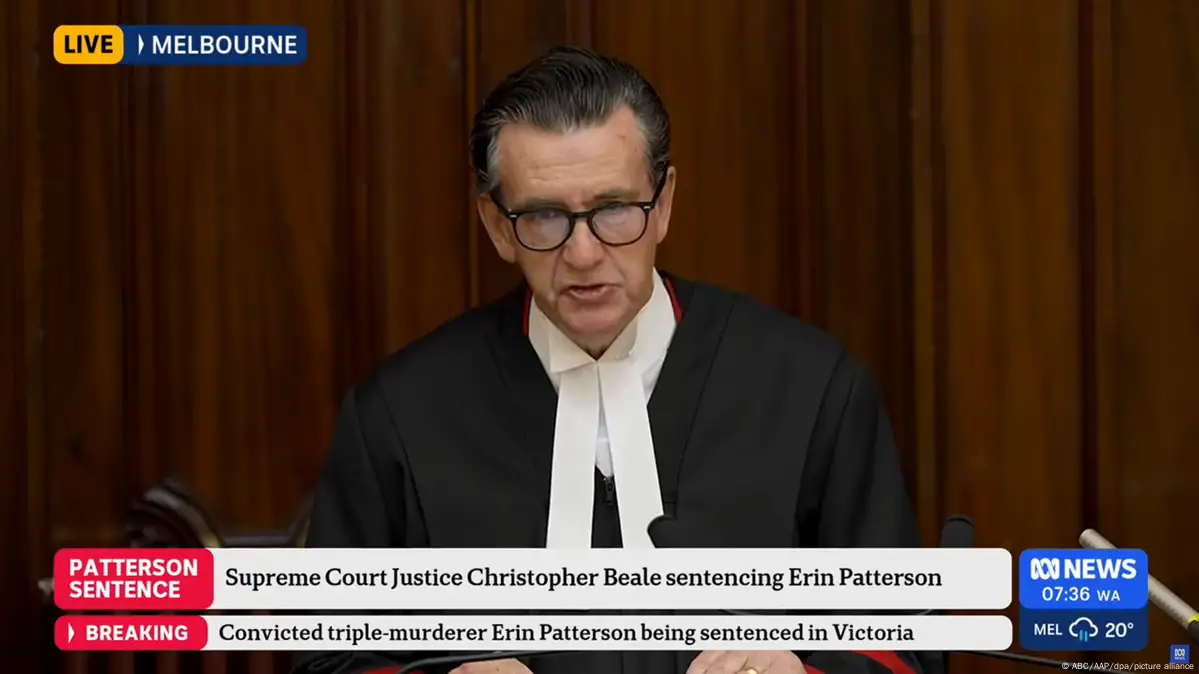
Task: Click the red PATTERSON SENTENCE tag
Action: tap(133, 578)
